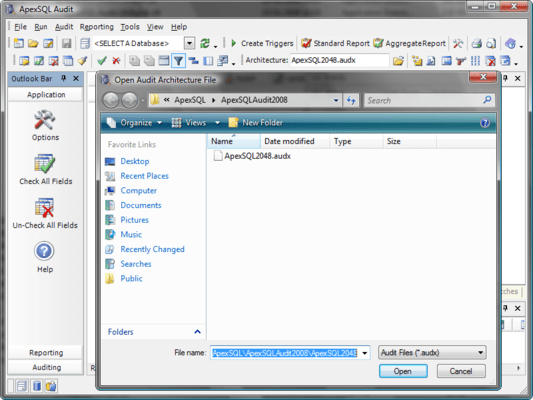Image resolution: width=533 pixels, height=400 pixels.
Task: Click the open folder icon in top toolbar
Action: click(33, 43)
